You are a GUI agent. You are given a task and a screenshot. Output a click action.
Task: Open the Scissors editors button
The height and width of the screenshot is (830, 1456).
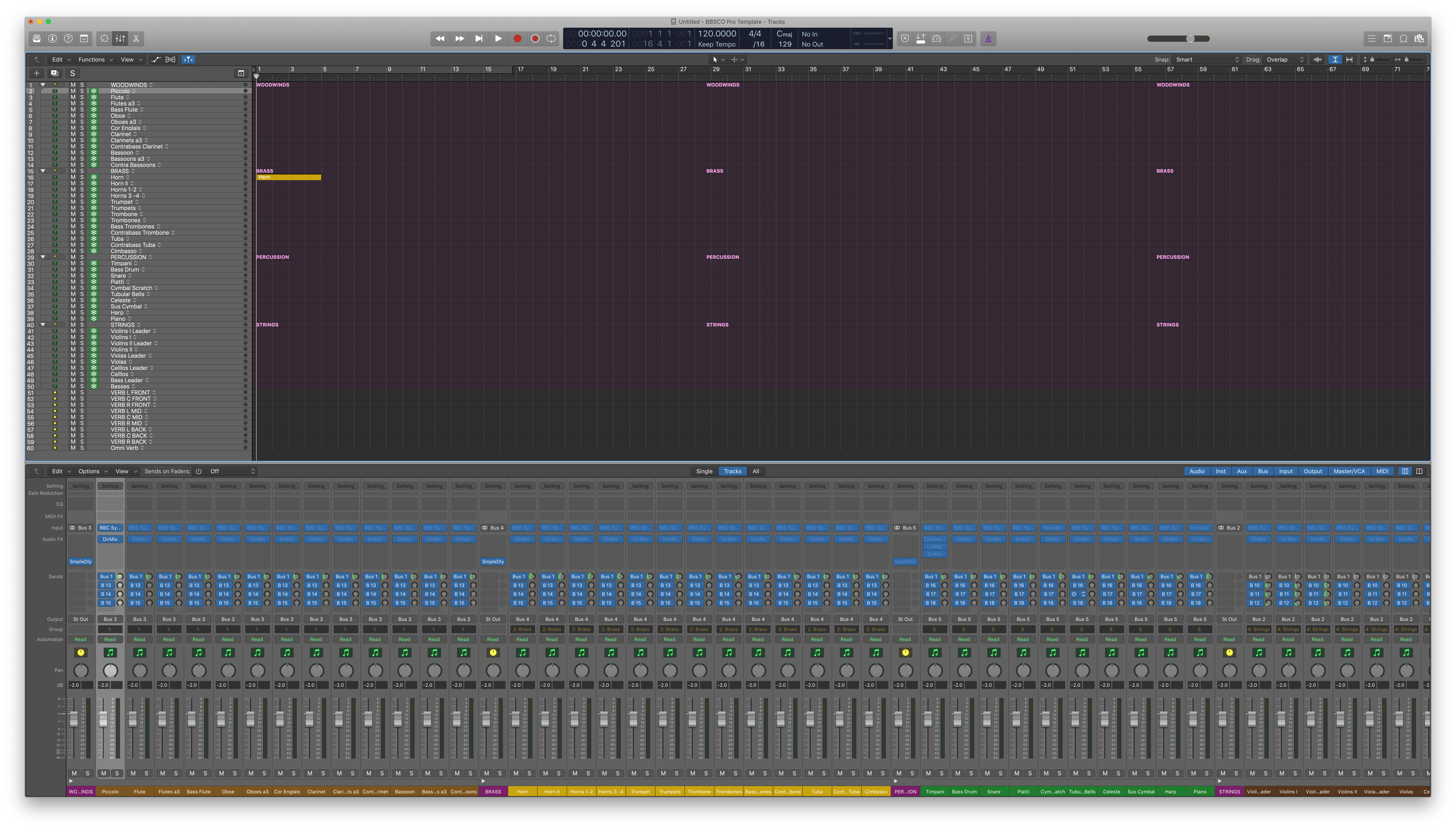click(x=136, y=39)
